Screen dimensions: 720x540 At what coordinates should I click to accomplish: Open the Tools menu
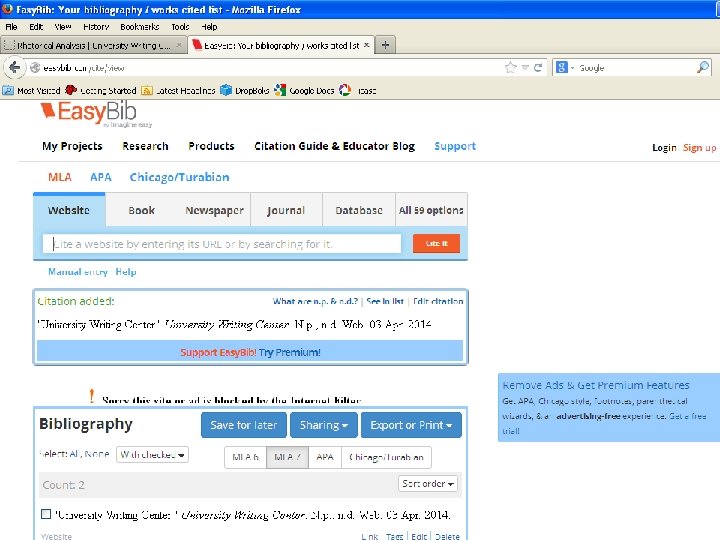(x=180, y=27)
